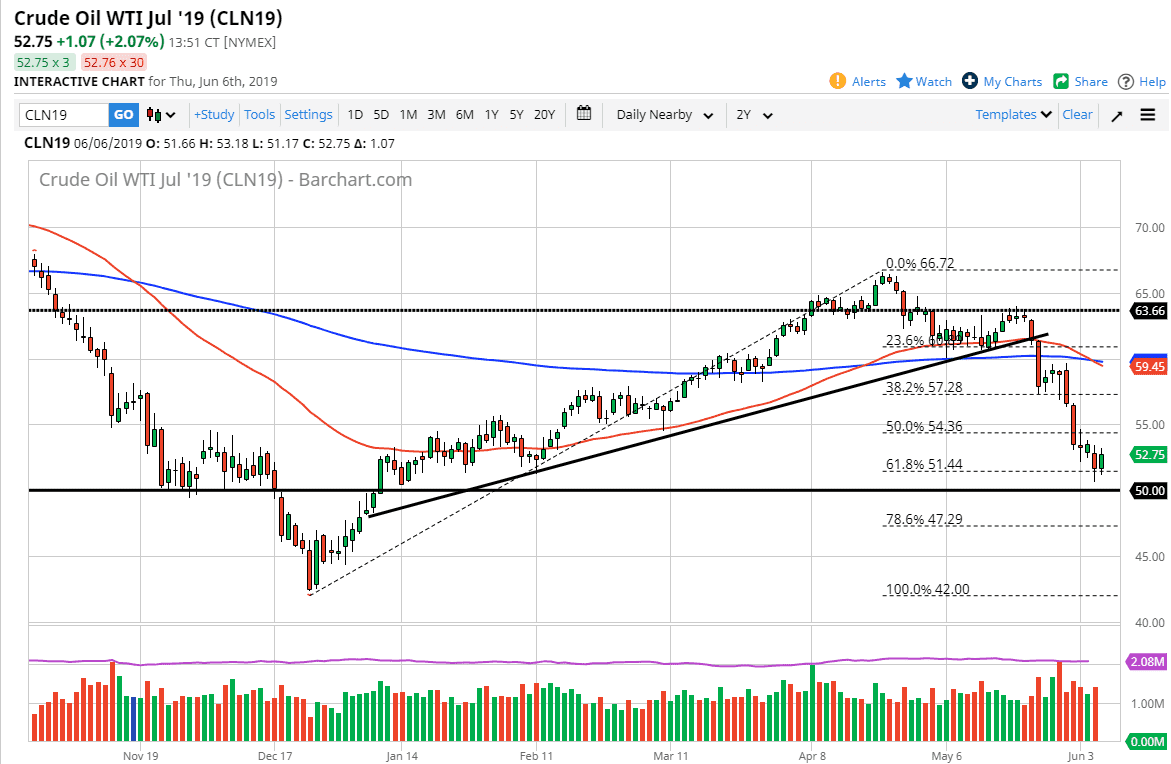Click the +Study link
The width and height of the screenshot is (1171, 764).
point(213,114)
